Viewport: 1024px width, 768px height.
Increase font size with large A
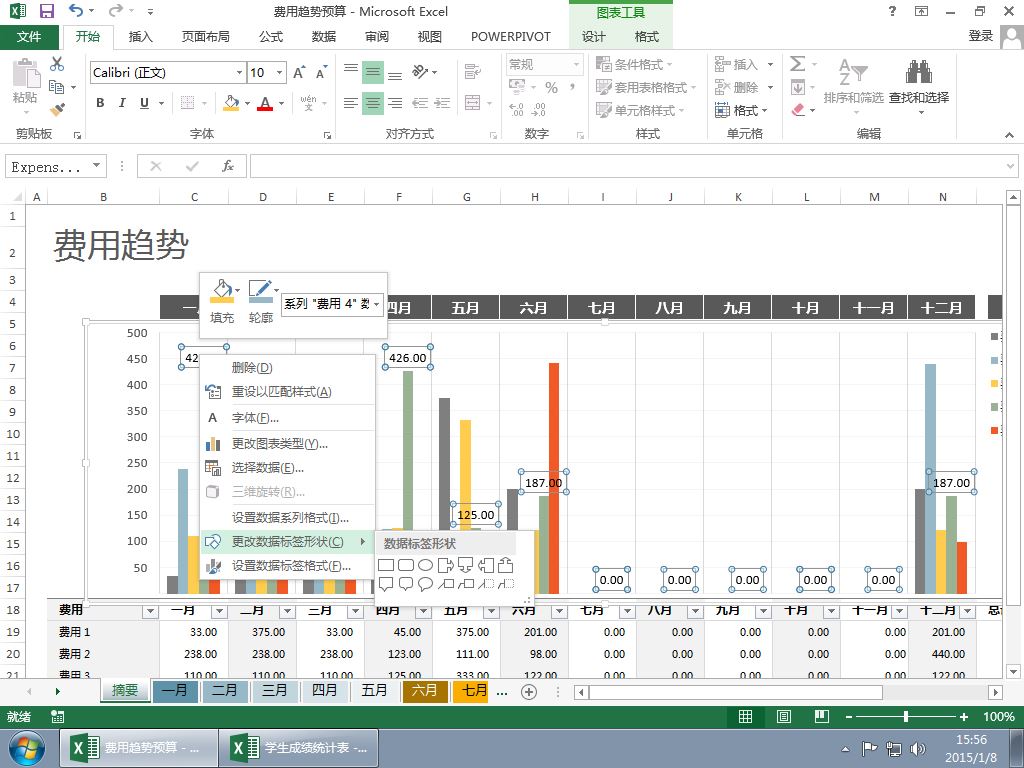tap(298, 72)
